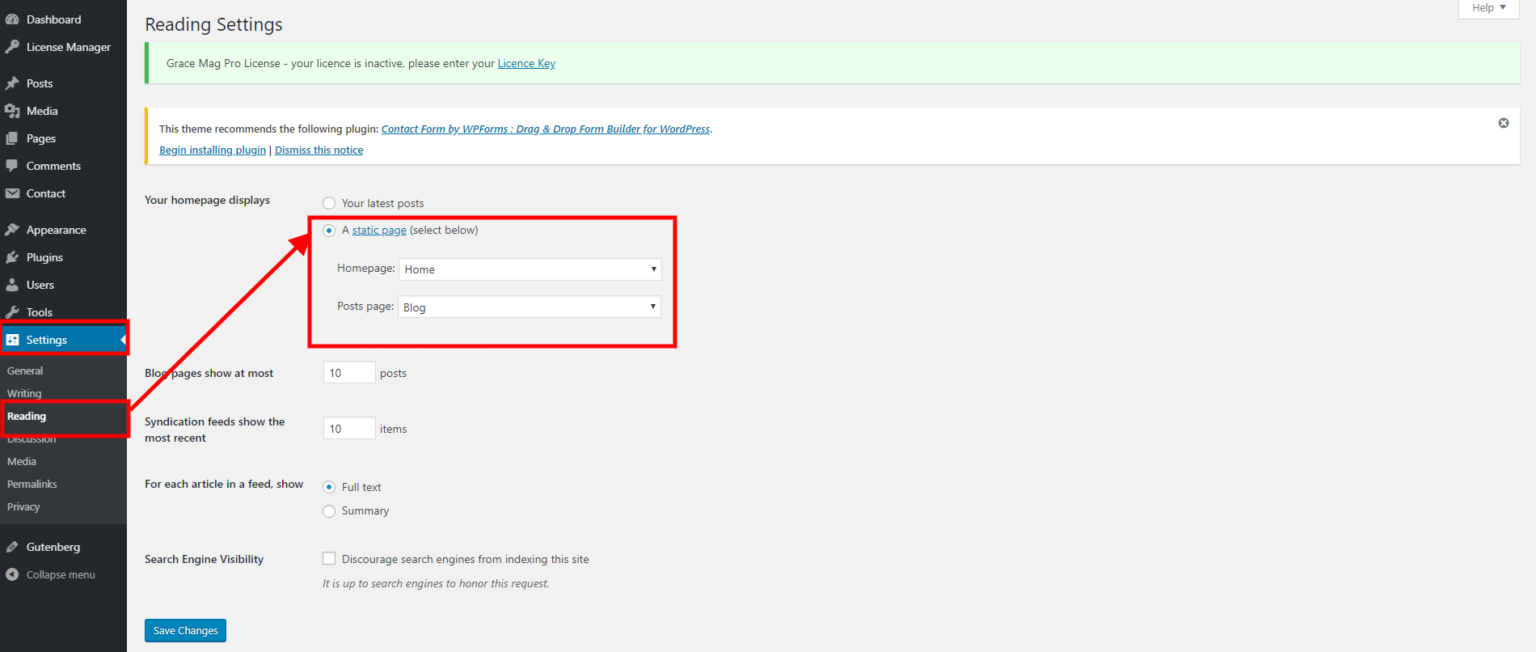Click 'Begin installing plugin' link
This screenshot has height=652, width=1536.
(x=212, y=150)
